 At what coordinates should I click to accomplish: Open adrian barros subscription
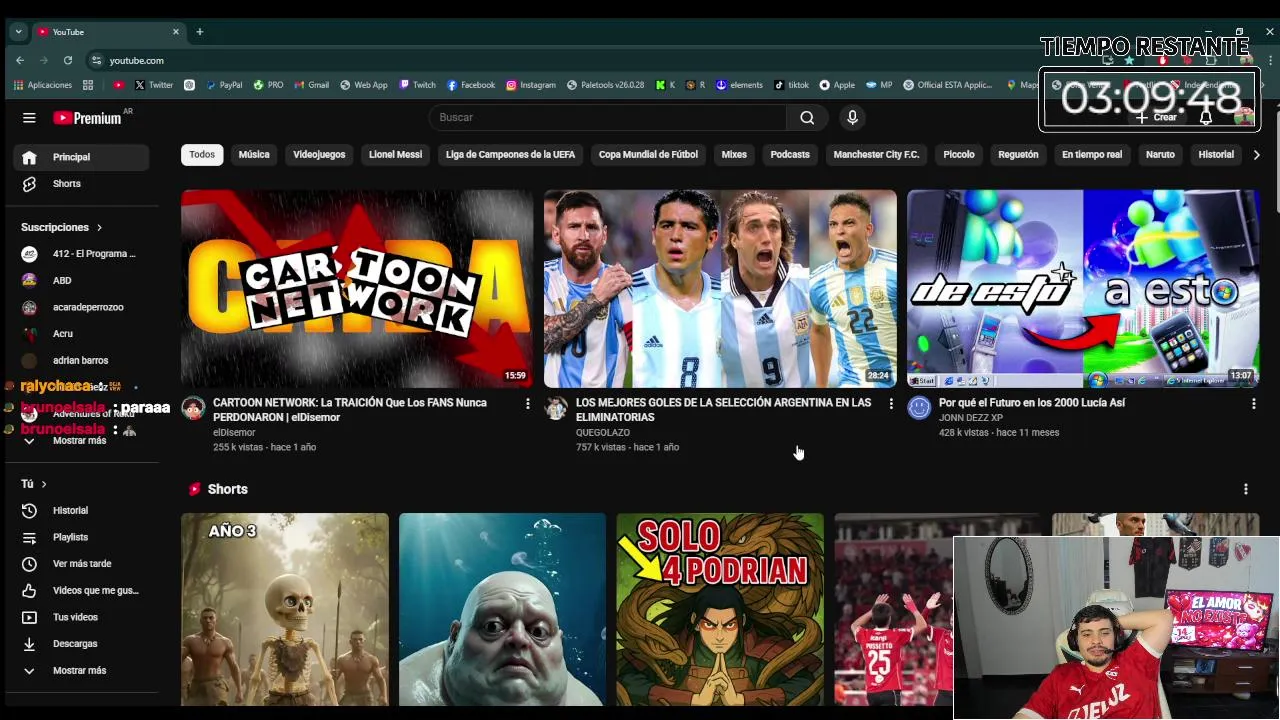(x=81, y=361)
